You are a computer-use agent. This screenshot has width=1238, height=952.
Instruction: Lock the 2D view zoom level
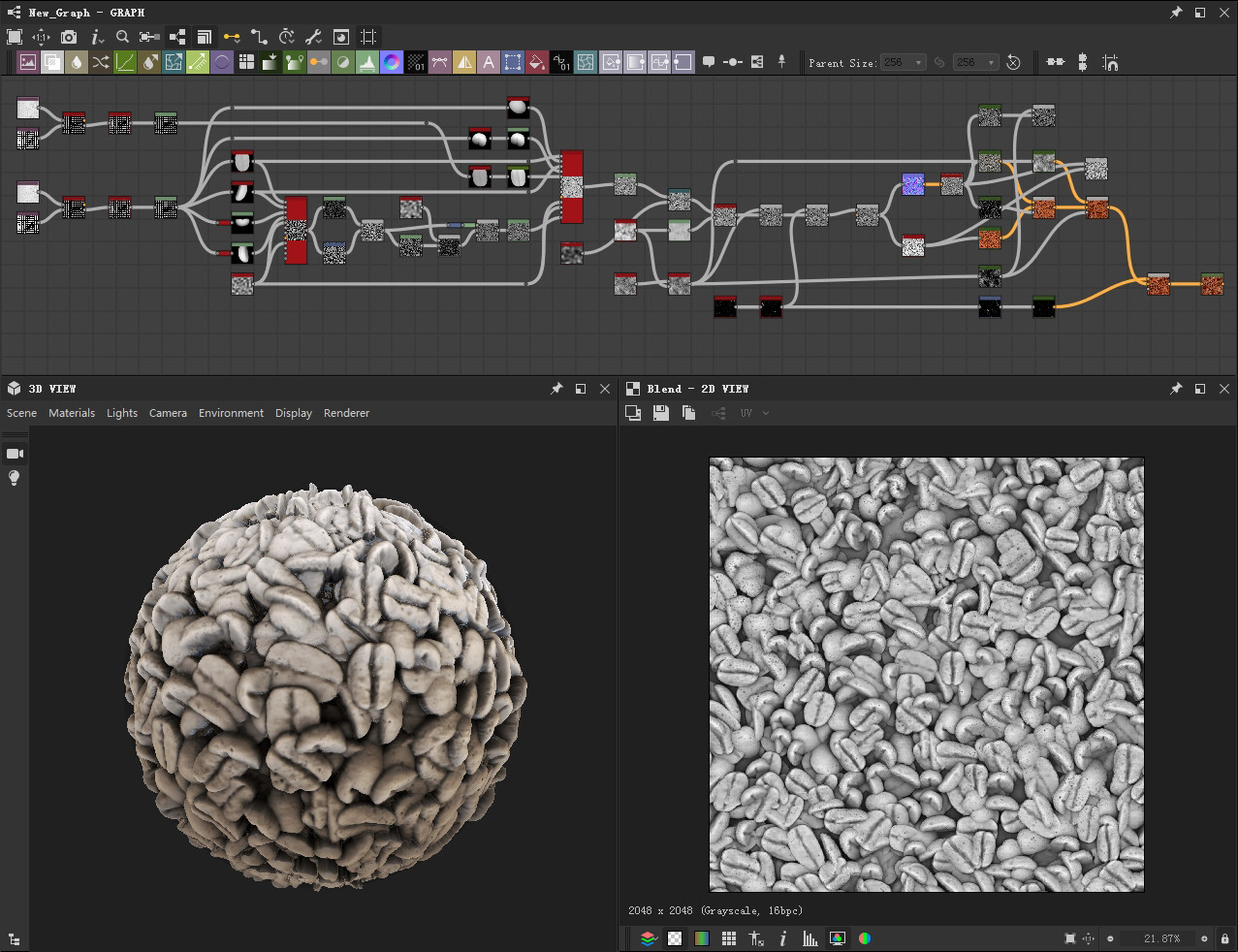1225,938
